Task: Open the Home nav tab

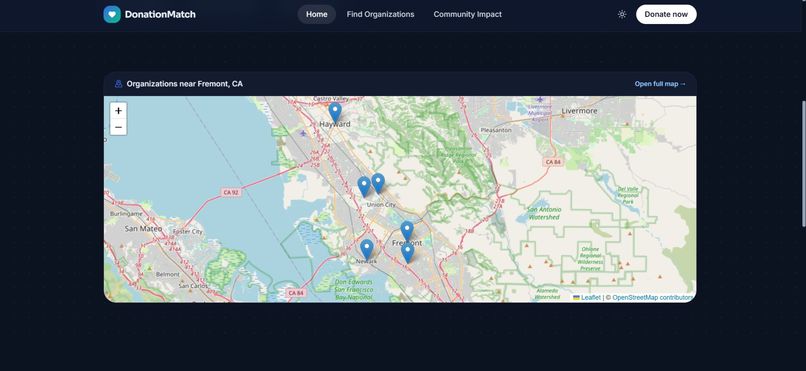Action: point(317,14)
